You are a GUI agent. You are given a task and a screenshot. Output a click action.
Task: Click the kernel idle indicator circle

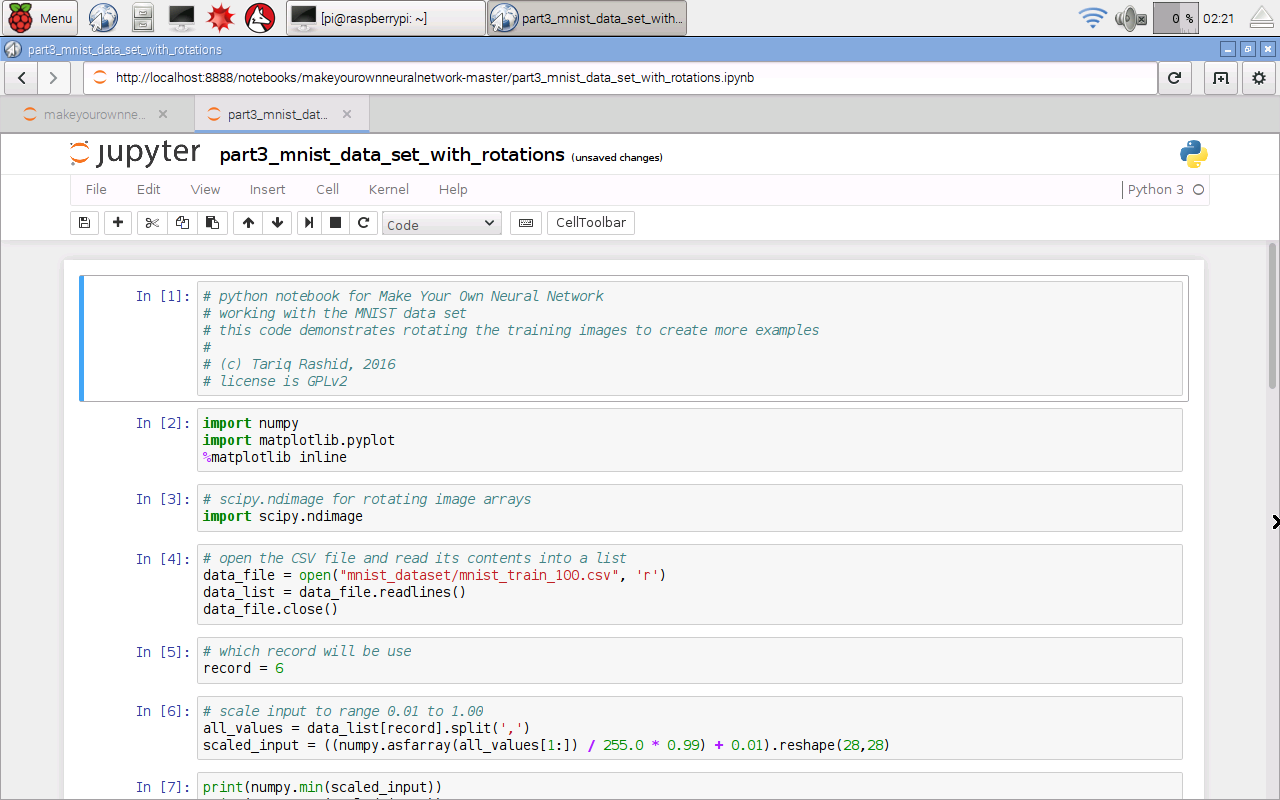point(1199,189)
